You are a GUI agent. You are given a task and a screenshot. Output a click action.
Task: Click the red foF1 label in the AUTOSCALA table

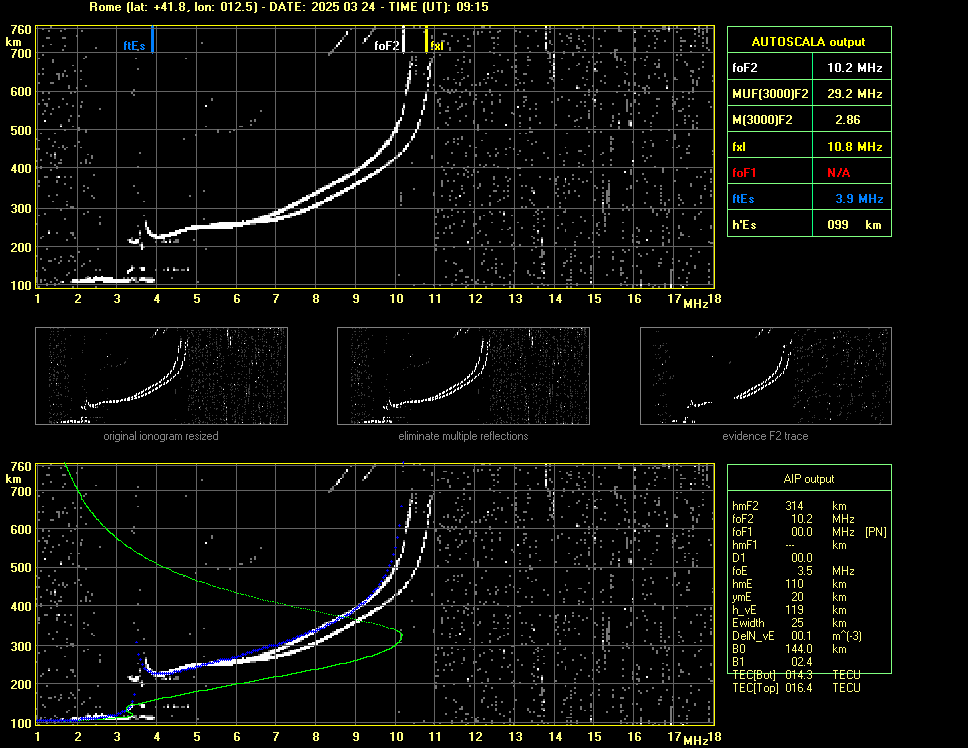[x=744, y=173]
